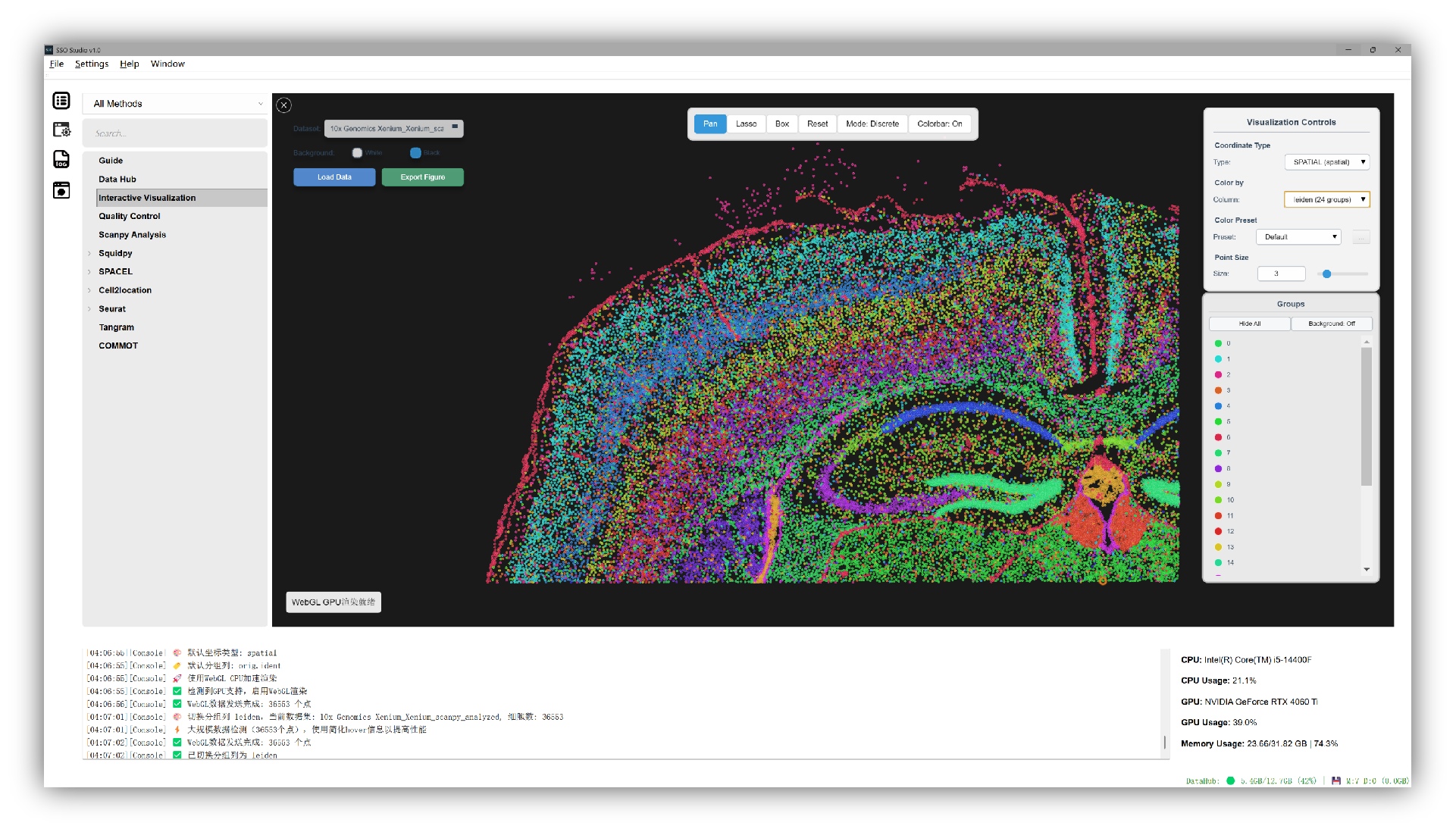The image size is (1456, 832).
Task: Toggle Colorbar: On button
Action: [x=939, y=124]
